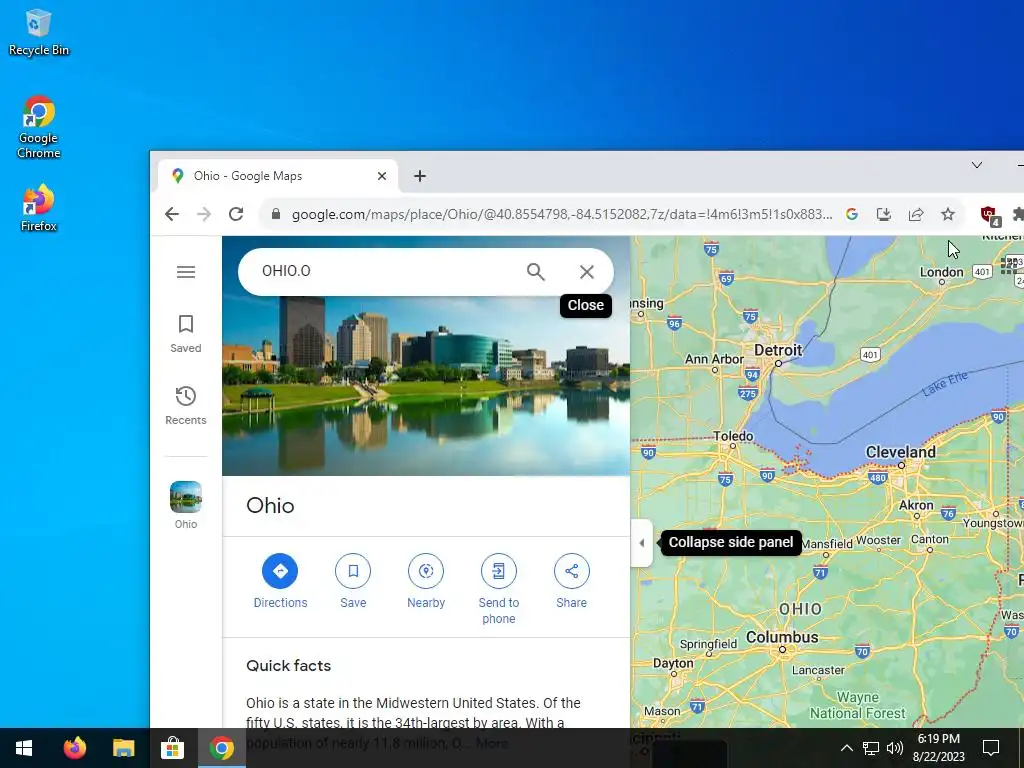This screenshot has width=1024, height=768.
Task: View site information lock icon
Action: [x=276, y=214]
